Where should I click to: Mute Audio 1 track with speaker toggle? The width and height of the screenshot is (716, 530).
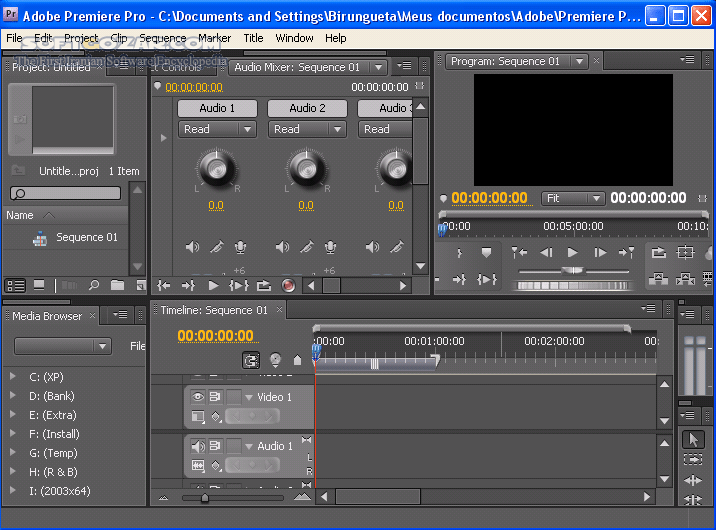[197, 446]
